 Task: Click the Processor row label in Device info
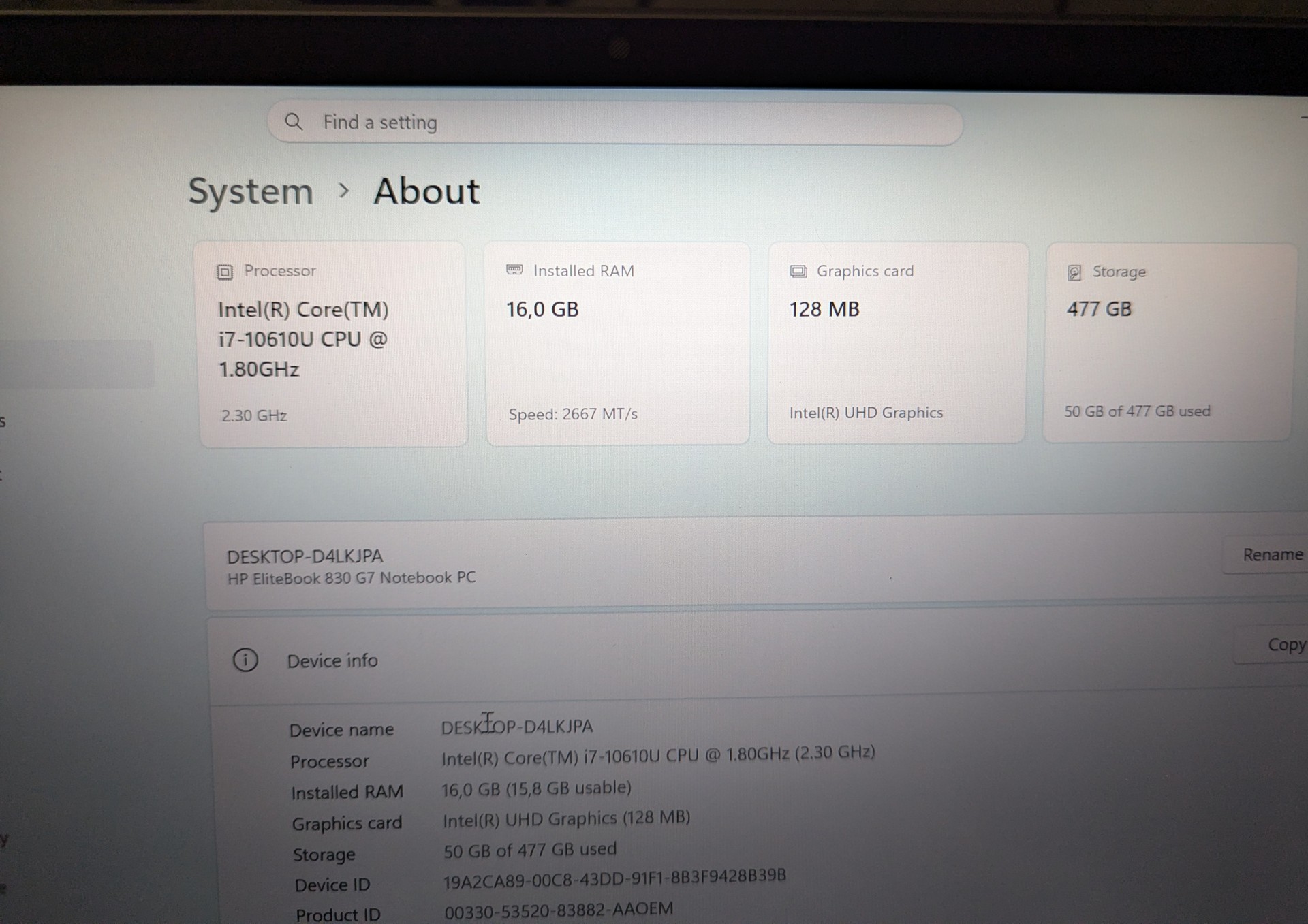pyautogui.click(x=329, y=761)
